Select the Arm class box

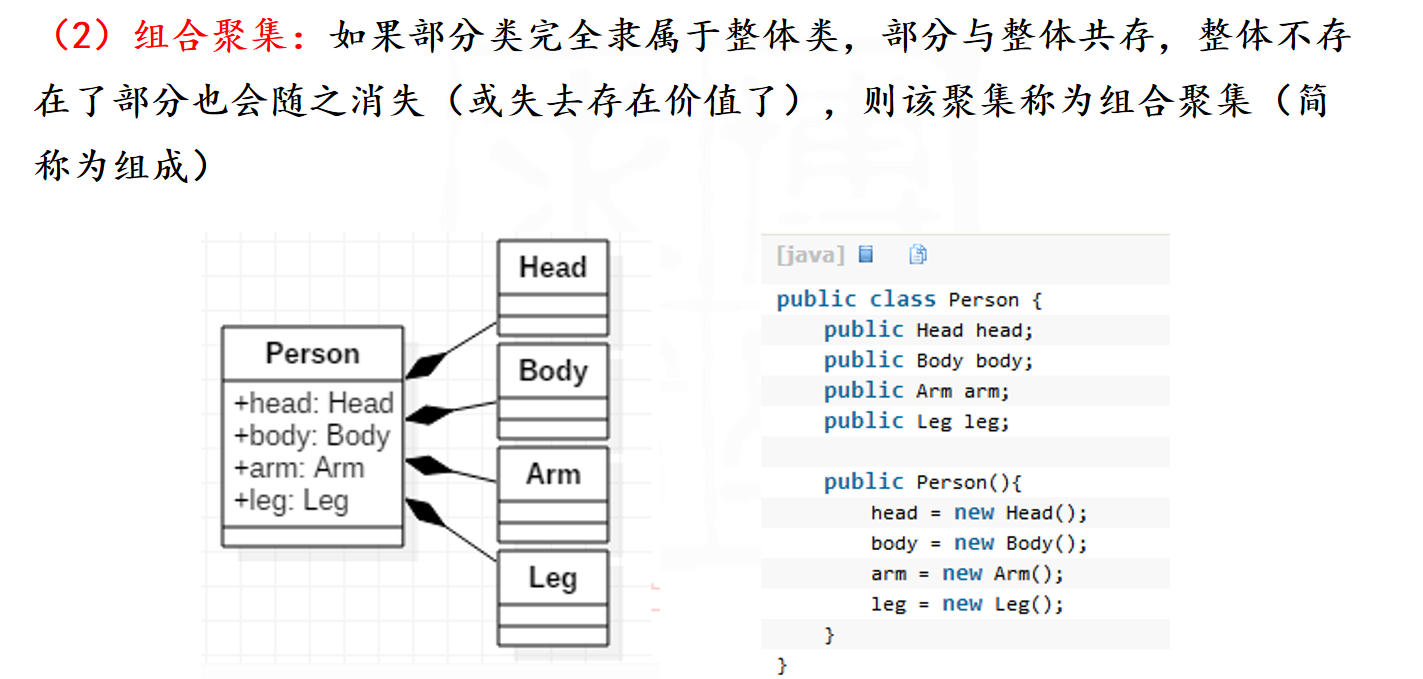(553, 494)
